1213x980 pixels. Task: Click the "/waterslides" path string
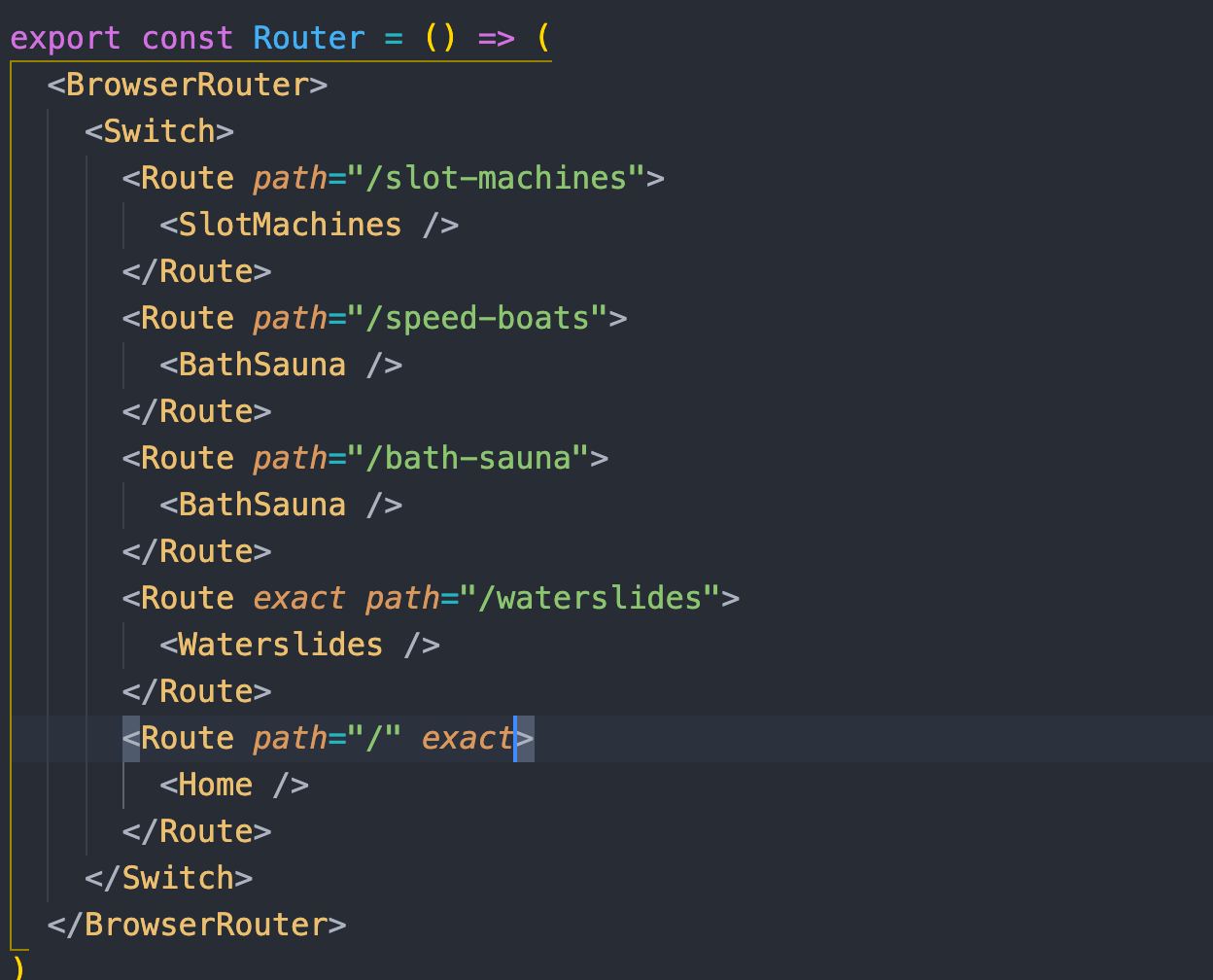(x=590, y=598)
